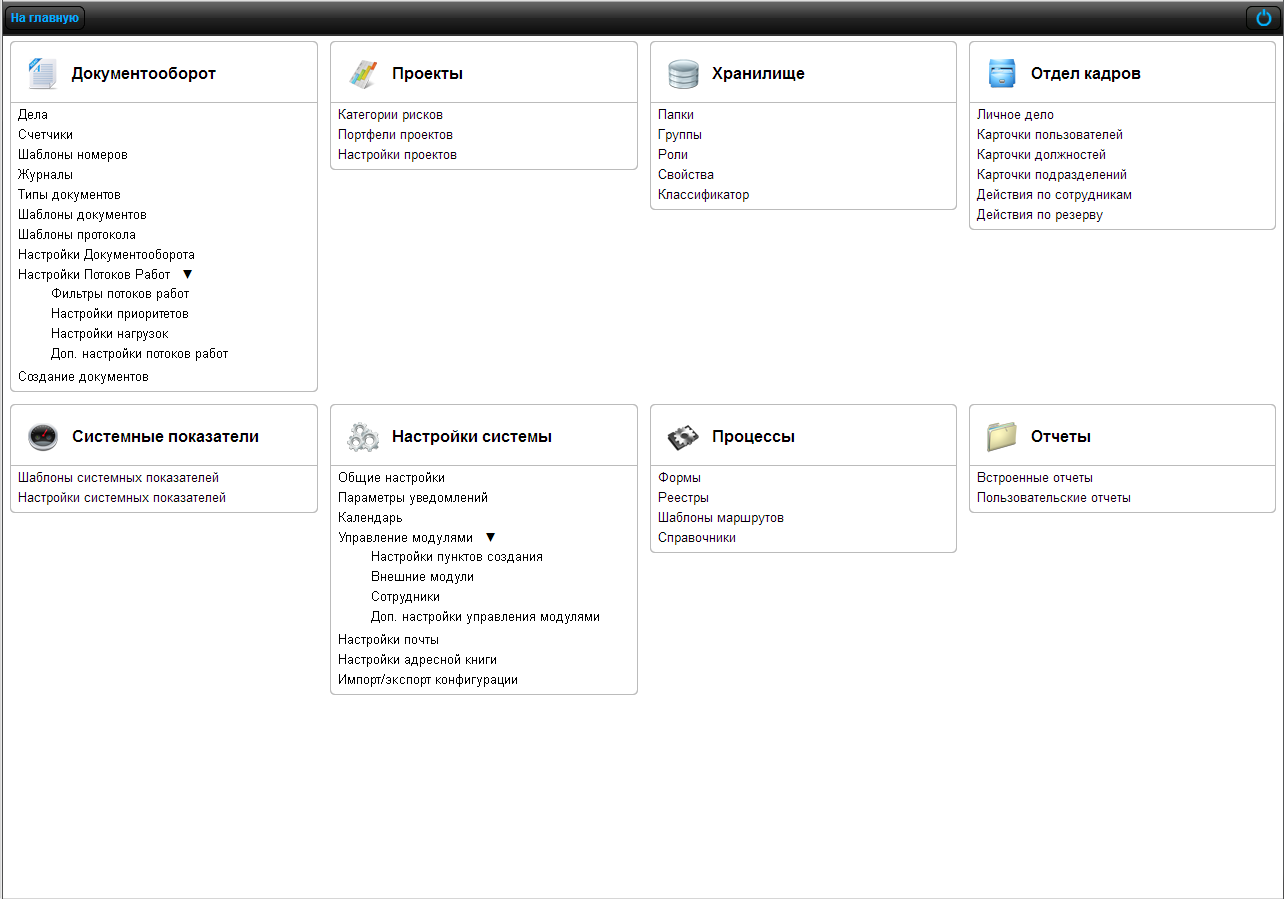Open Импорт/экспорт конфигурации link
The height and width of the screenshot is (899, 1284).
point(428,680)
